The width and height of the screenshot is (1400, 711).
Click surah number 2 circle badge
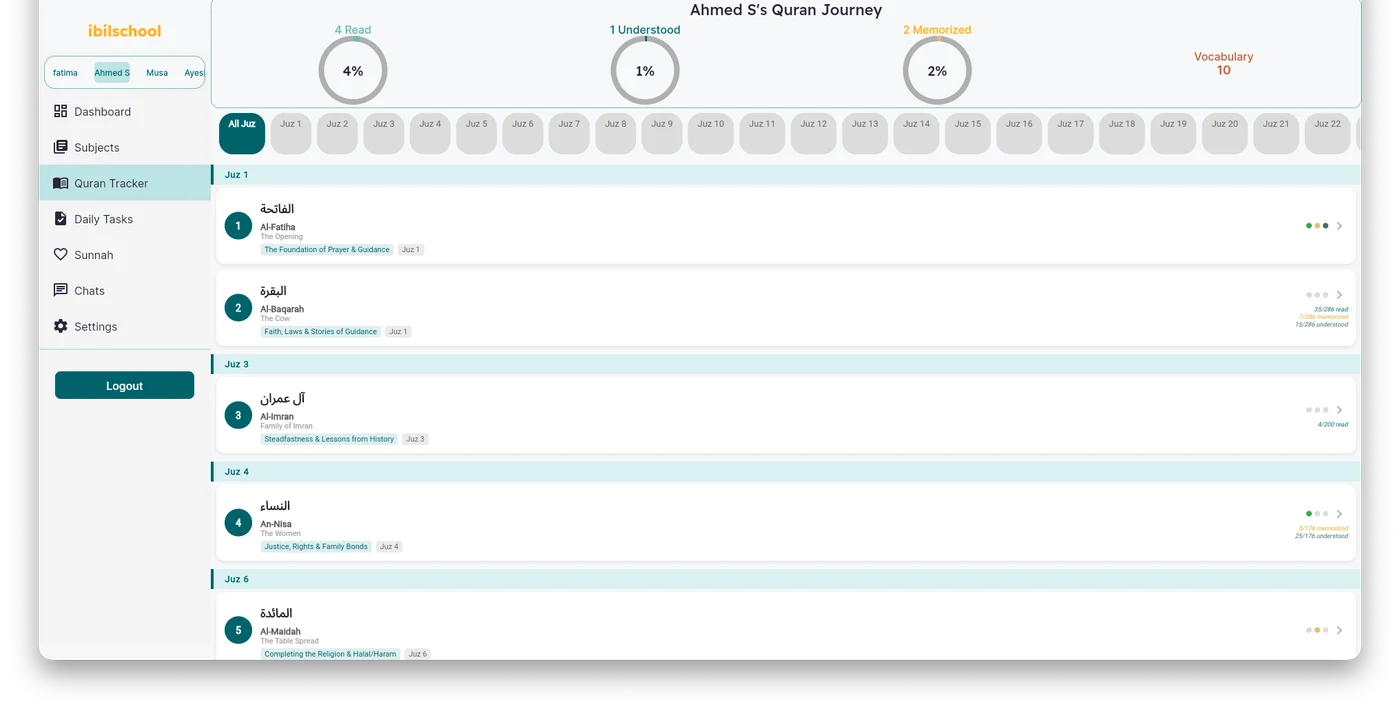tap(238, 308)
